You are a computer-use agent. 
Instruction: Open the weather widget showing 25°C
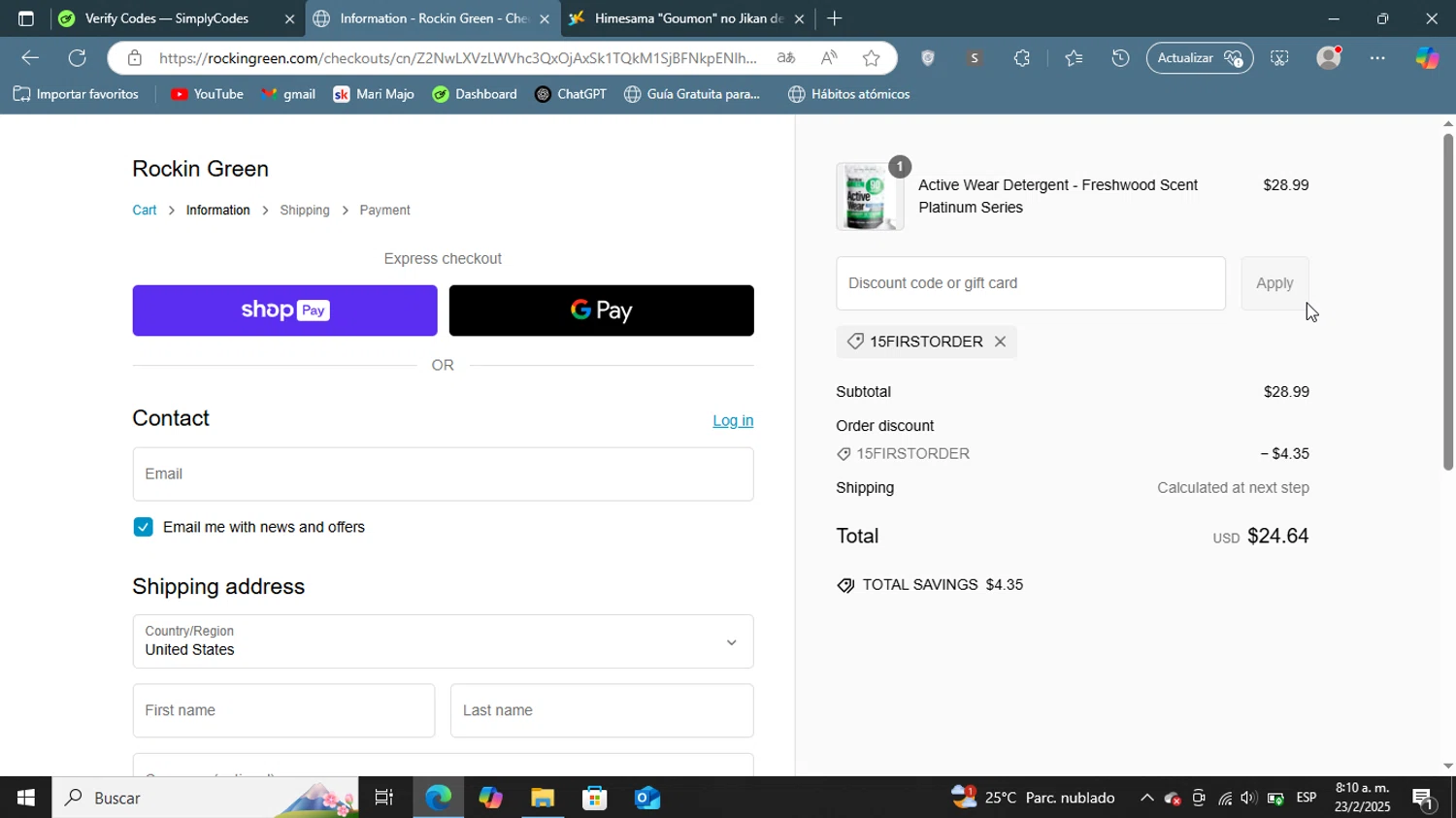(x=1033, y=798)
